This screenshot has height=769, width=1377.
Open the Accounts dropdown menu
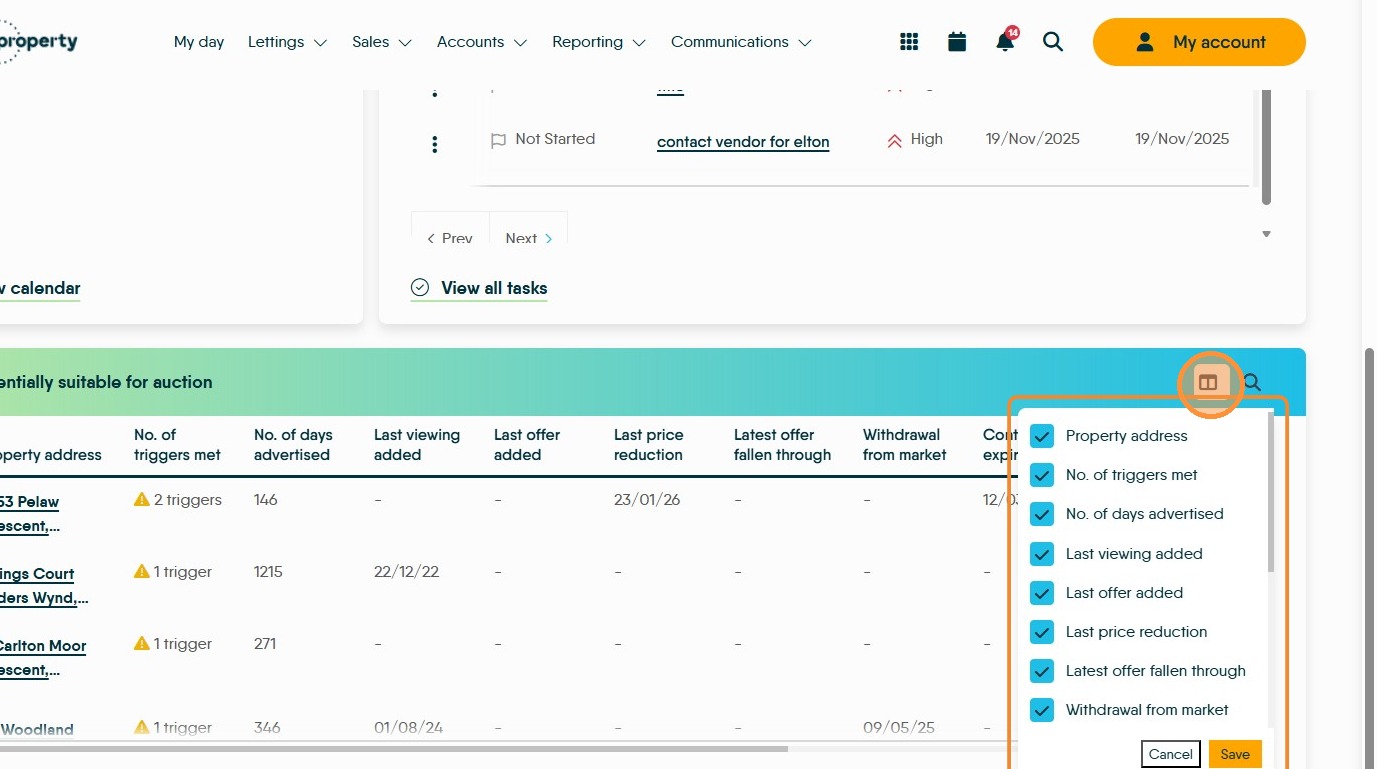click(x=482, y=42)
